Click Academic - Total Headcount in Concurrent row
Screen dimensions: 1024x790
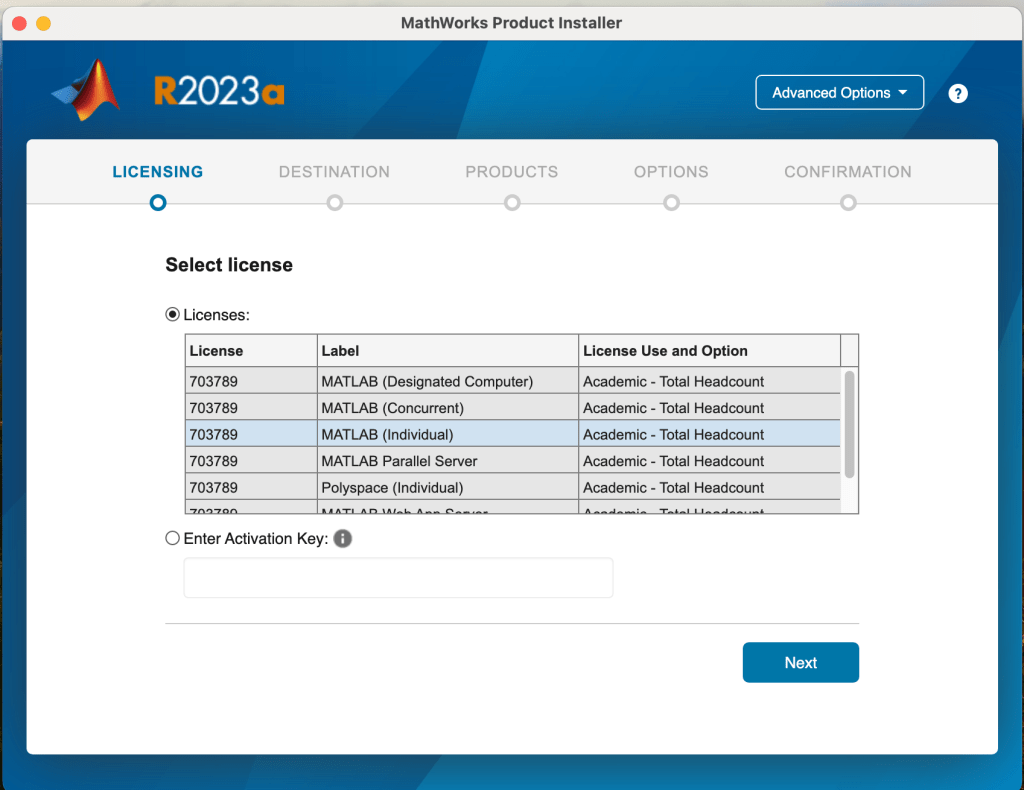[673, 408]
